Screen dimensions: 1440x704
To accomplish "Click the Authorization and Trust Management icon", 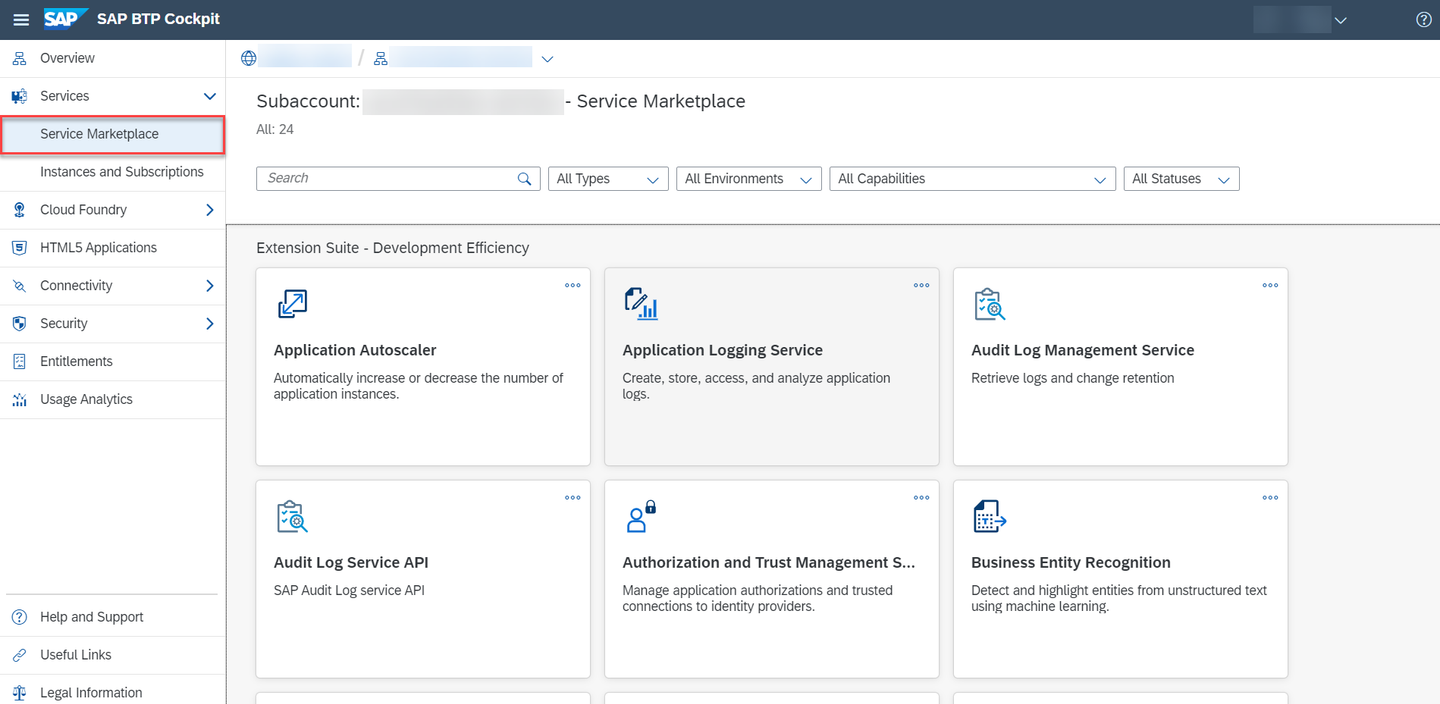I will (x=641, y=516).
